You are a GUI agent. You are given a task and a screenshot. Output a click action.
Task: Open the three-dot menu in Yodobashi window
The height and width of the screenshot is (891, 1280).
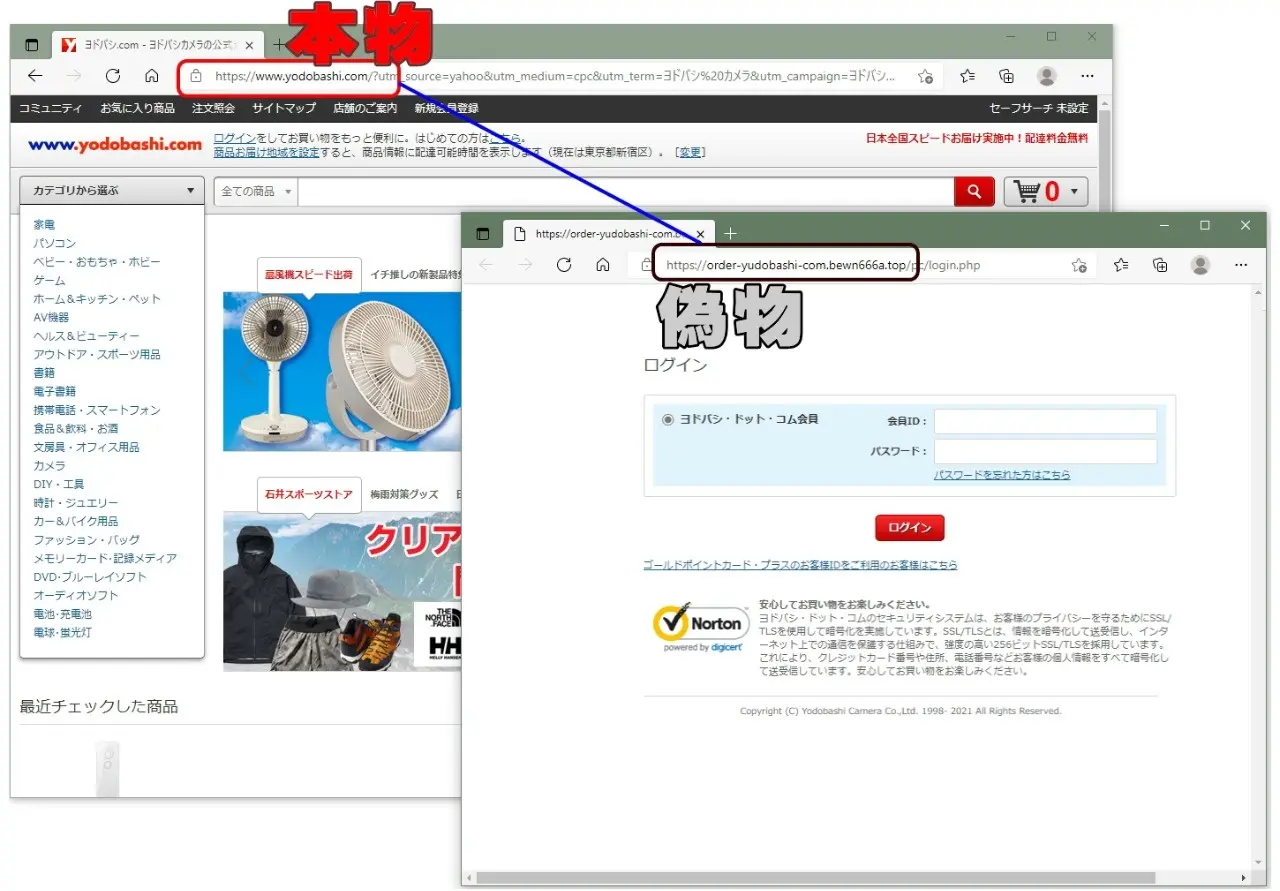pyautogui.click(x=1088, y=76)
